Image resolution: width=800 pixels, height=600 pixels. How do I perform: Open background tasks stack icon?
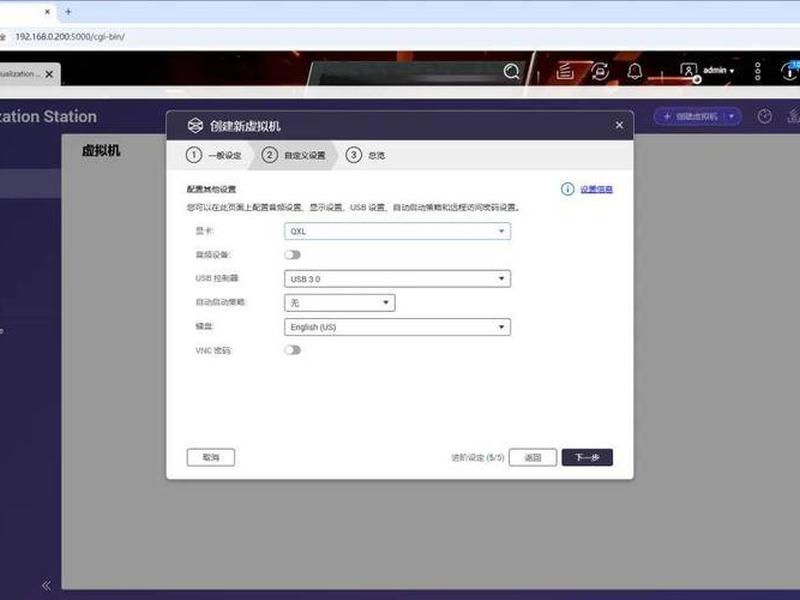click(x=565, y=71)
